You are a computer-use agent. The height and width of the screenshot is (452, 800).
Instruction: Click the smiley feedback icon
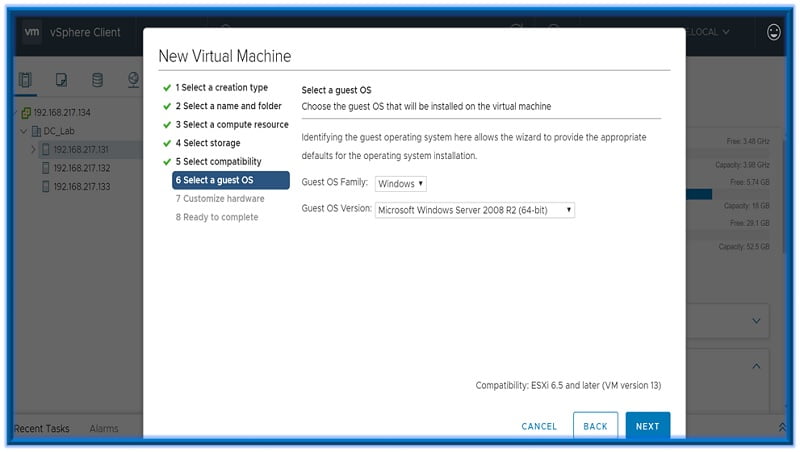(x=773, y=32)
